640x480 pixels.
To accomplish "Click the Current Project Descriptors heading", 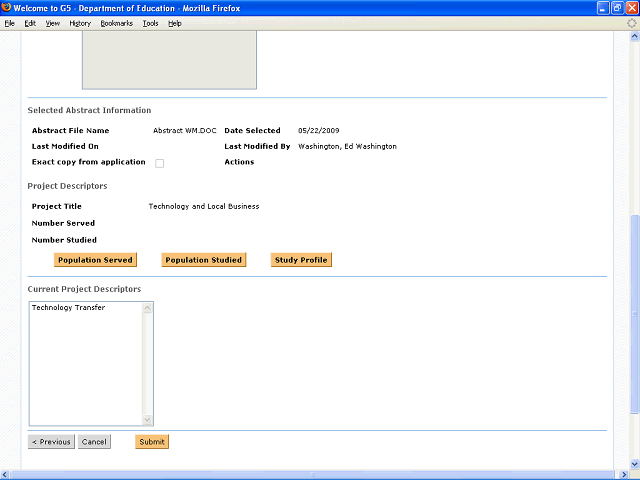I will [x=84, y=289].
